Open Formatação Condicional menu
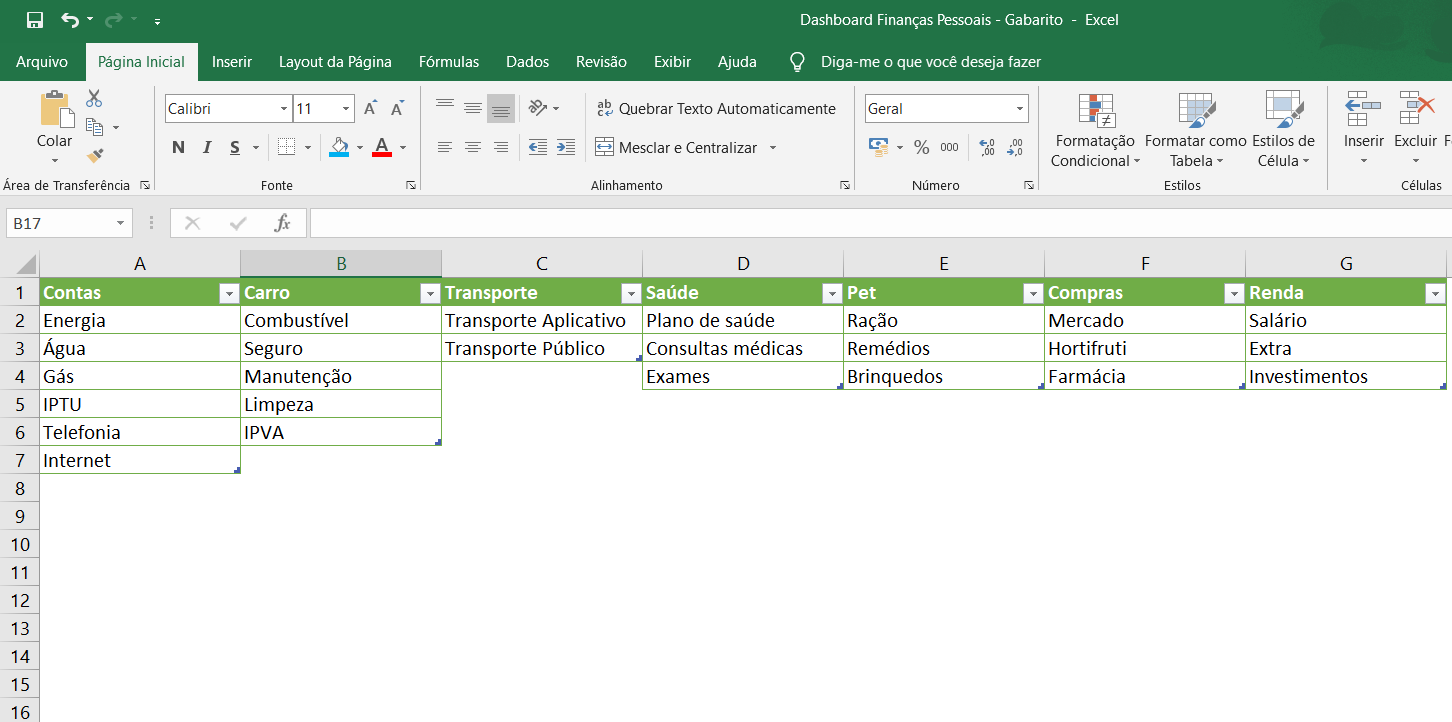The height and width of the screenshot is (722, 1452). [x=1094, y=131]
